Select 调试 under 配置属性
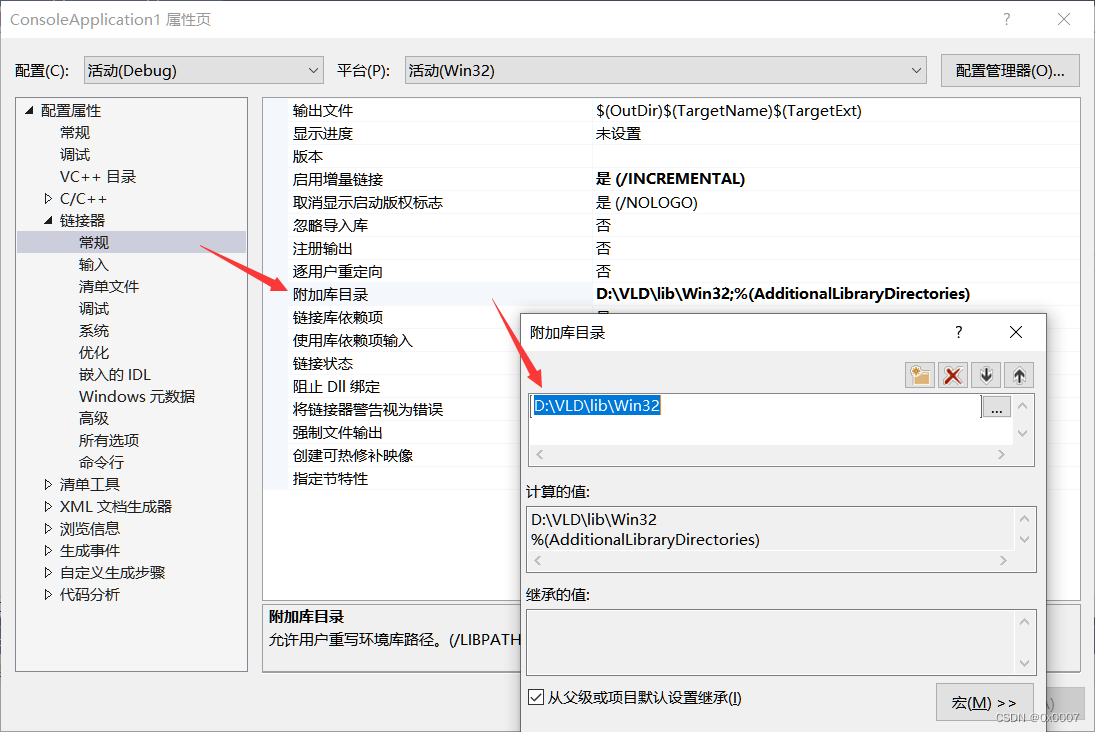This screenshot has width=1095, height=732. 75,154
